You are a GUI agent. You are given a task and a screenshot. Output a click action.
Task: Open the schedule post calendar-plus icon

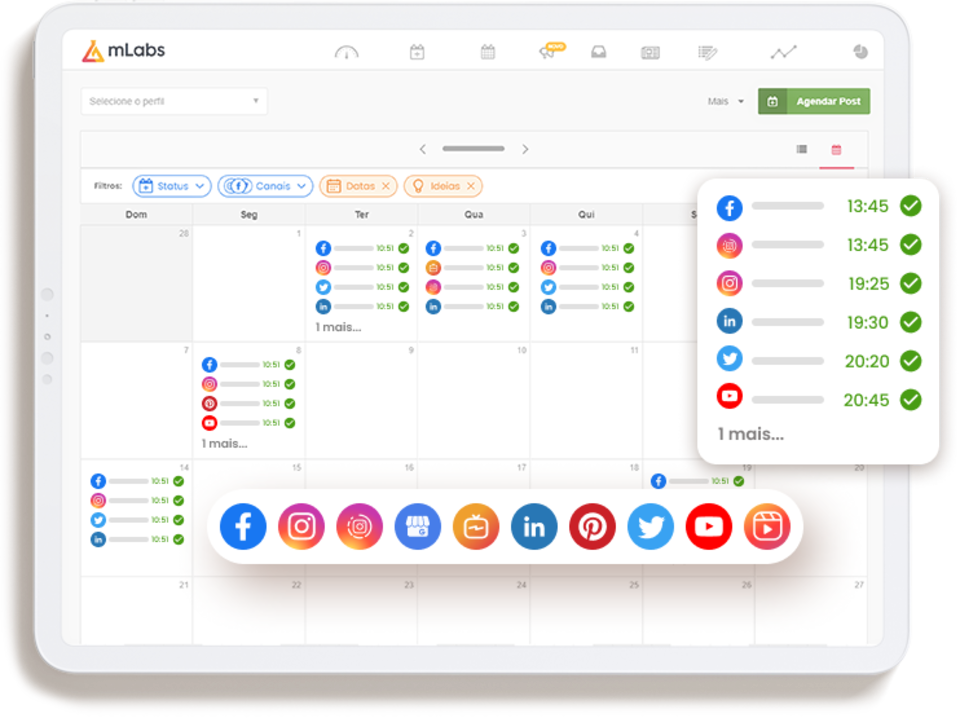click(417, 52)
